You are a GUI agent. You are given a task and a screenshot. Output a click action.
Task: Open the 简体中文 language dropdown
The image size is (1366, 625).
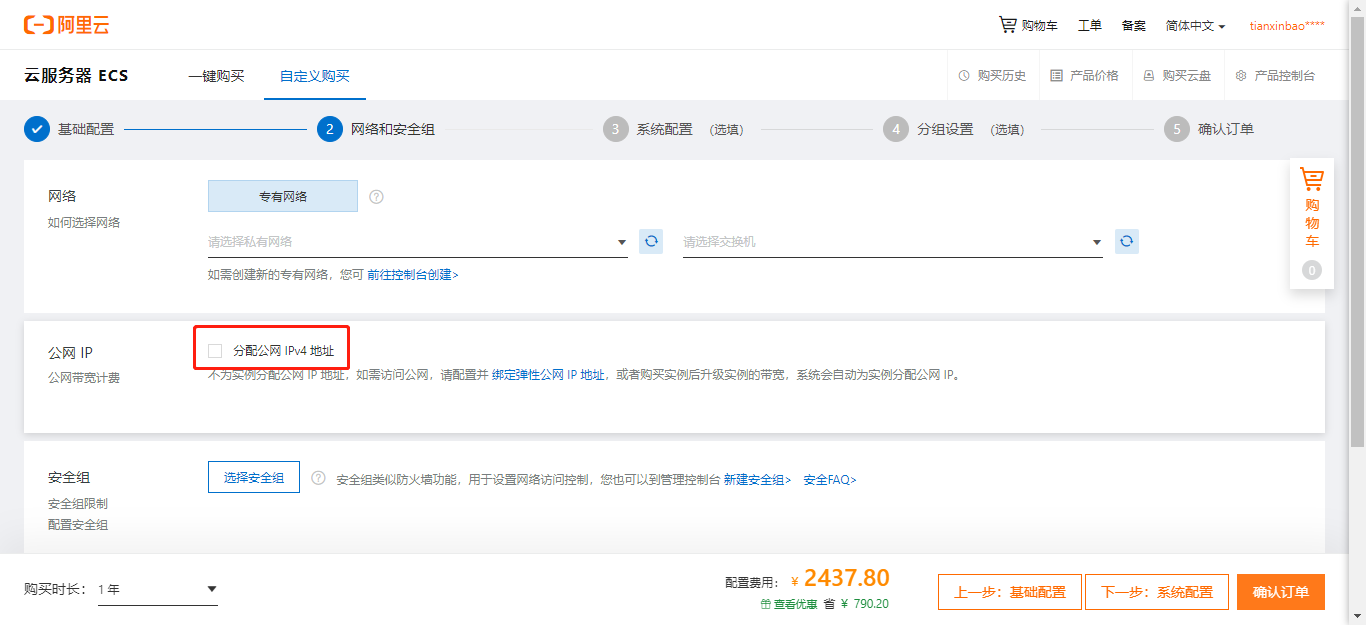[x=1195, y=25]
